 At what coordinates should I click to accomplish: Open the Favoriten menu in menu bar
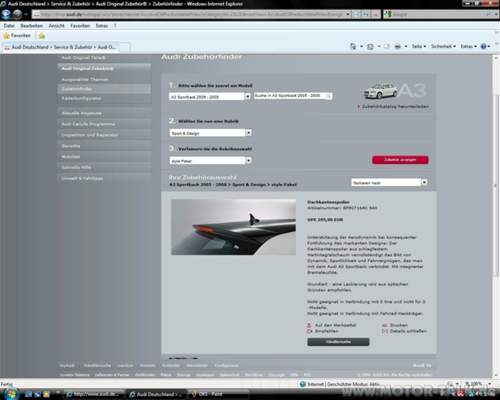point(80,26)
